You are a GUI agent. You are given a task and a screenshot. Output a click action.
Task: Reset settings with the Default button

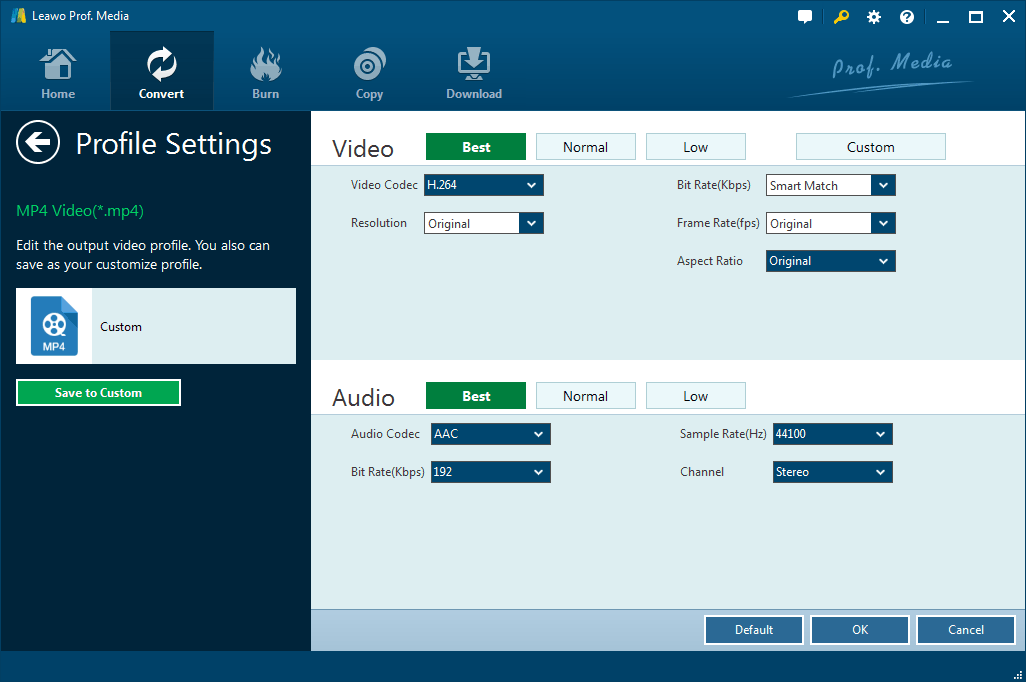point(754,630)
